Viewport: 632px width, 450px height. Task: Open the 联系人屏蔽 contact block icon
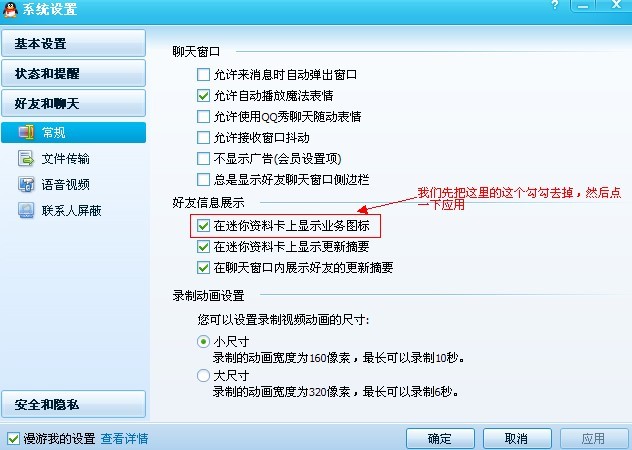click(26, 210)
